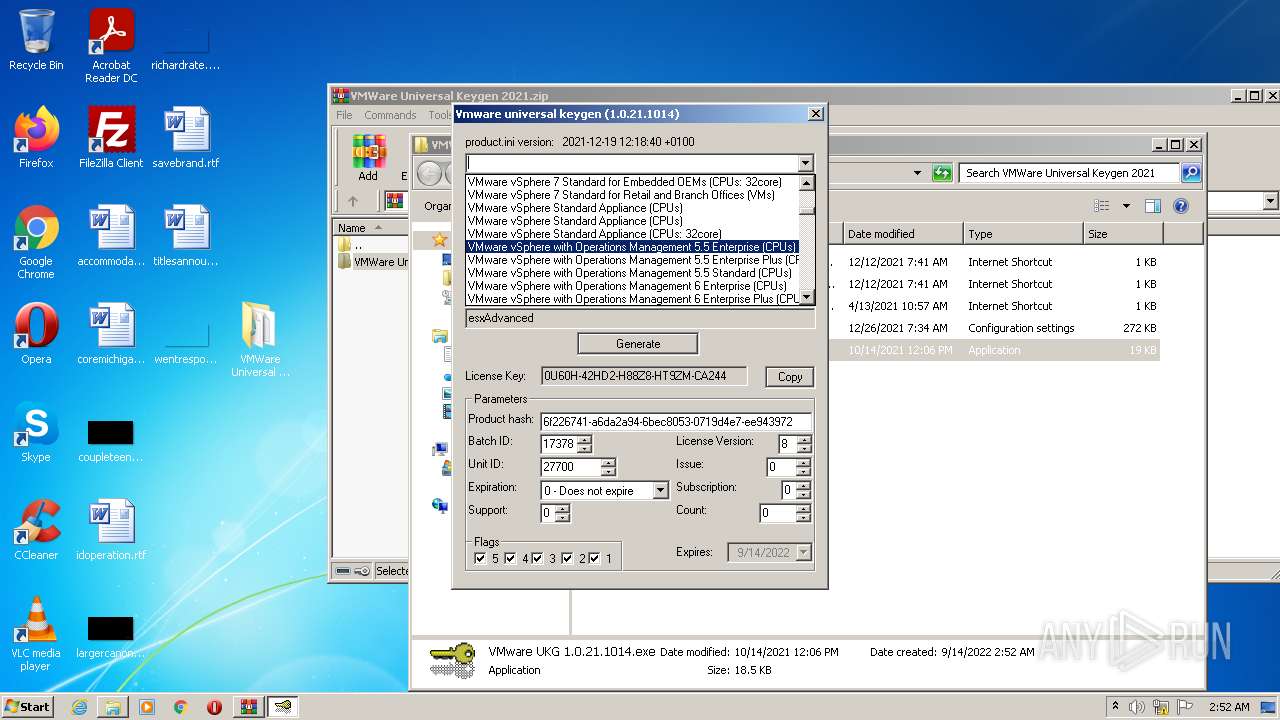Open idoperation.rtf document icon
This screenshot has width=1280, height=720.
[111, 530]
